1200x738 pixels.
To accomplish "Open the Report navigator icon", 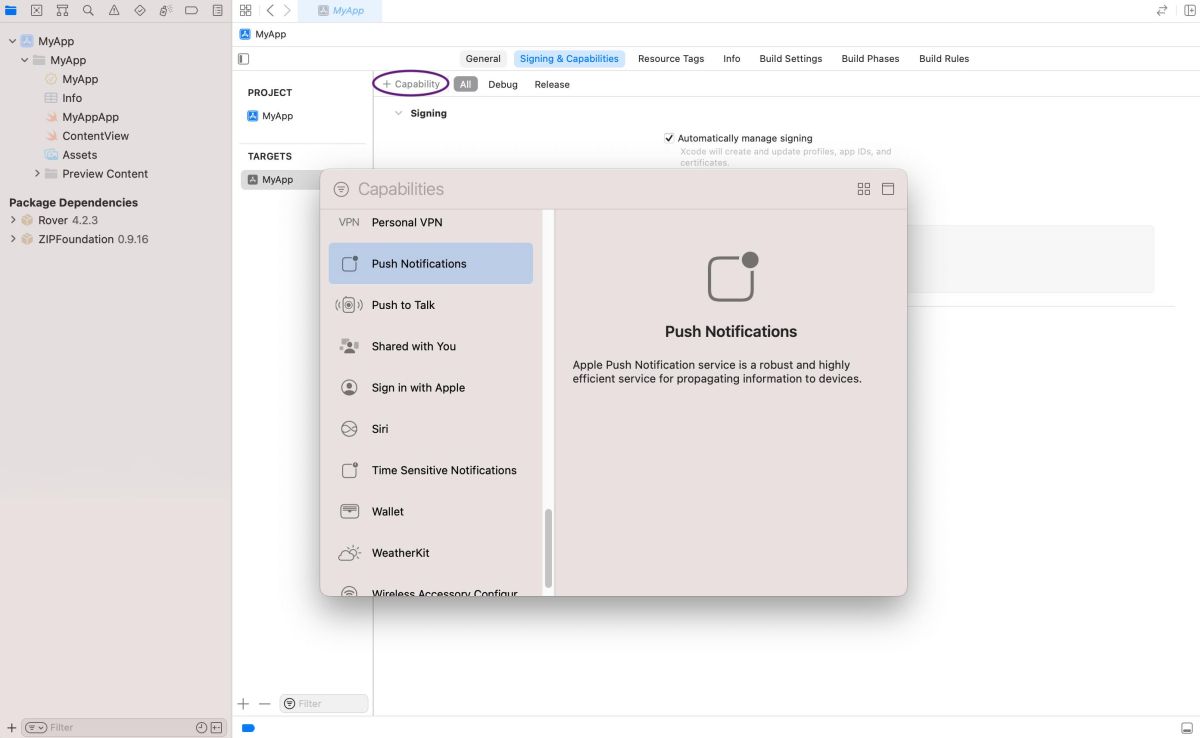I will (217, 10).
